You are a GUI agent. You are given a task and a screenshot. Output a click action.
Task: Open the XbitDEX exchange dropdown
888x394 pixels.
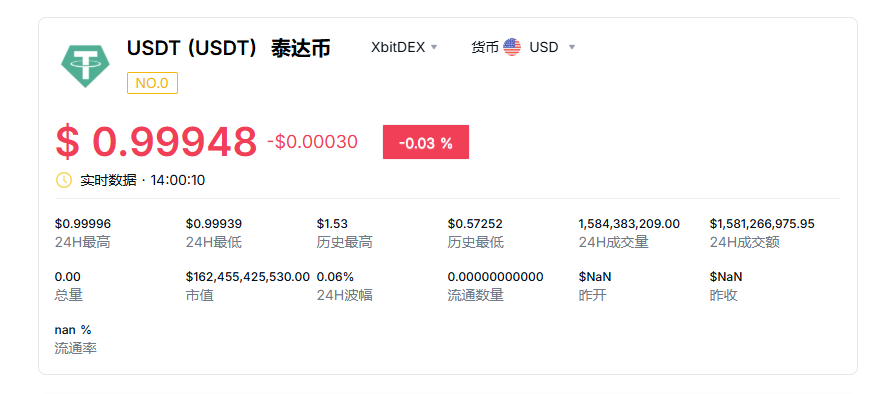(x=404, y=47)
